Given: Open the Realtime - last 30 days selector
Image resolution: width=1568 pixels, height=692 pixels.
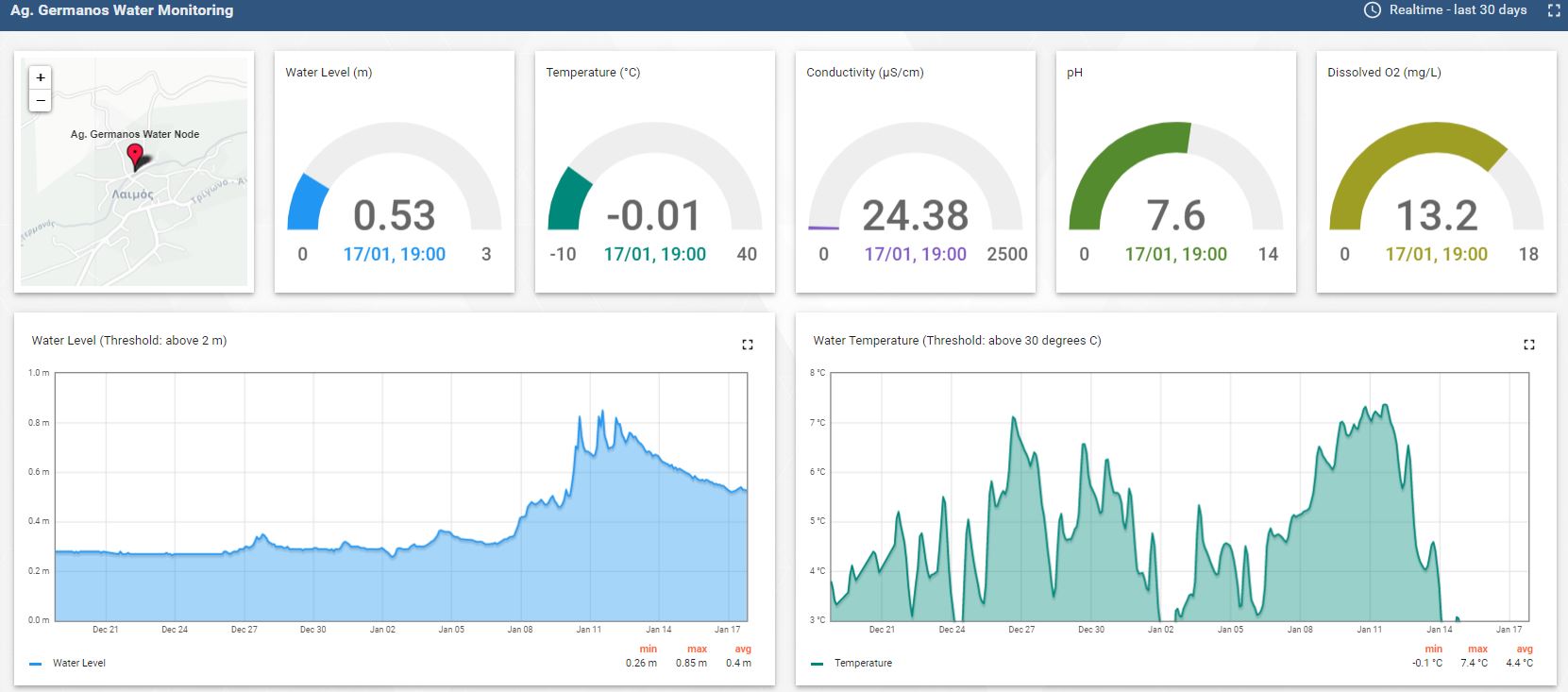Looking at the screenshot, I should 1445,10.
